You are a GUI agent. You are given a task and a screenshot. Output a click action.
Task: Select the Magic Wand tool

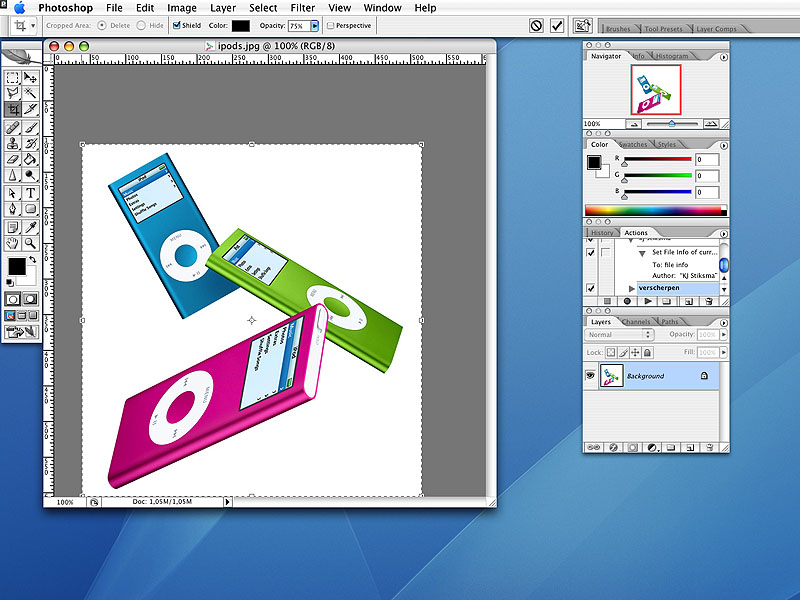click(31, 93)
